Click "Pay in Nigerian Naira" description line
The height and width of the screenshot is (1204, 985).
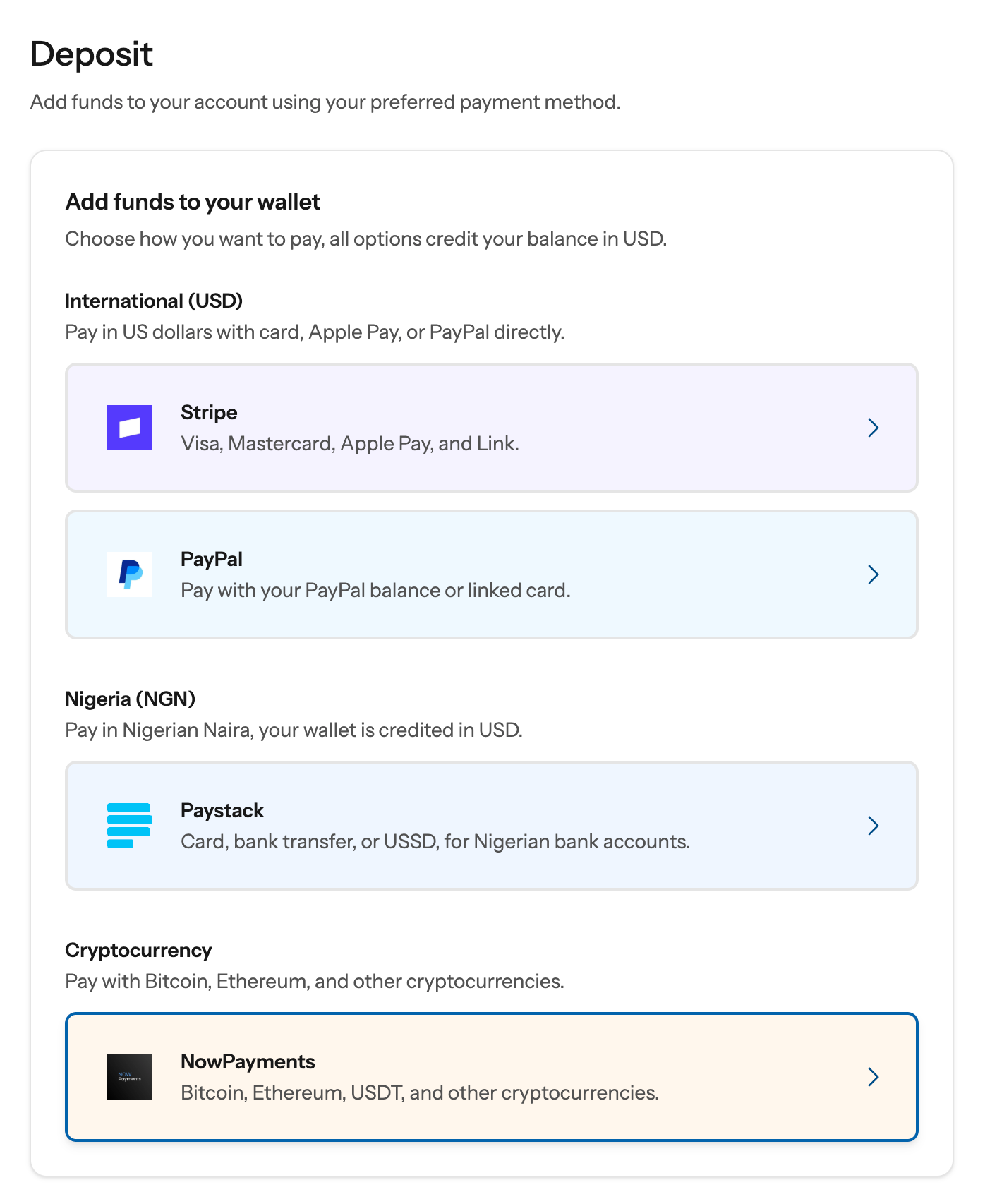point(294,730)
